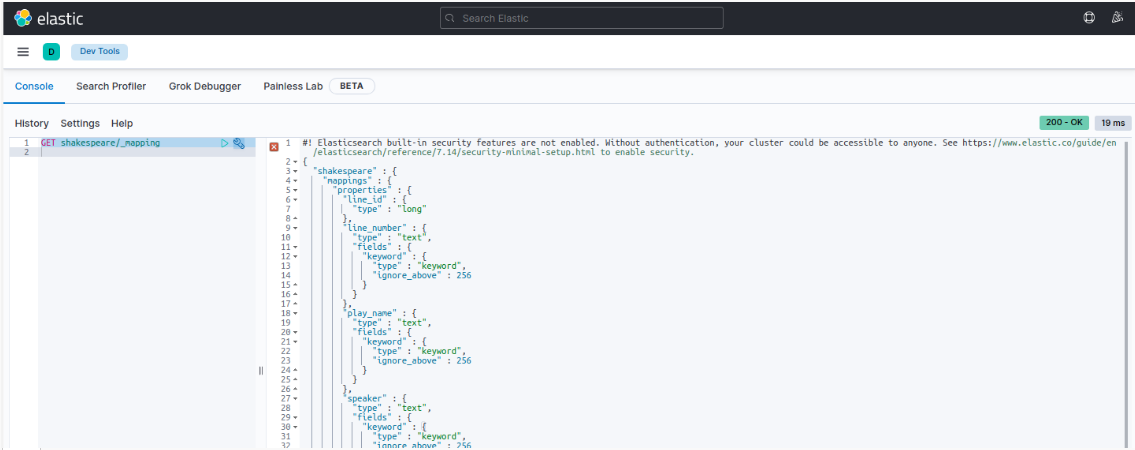1135x450 pixels.
Task: Open console History
Action: click(32, 124)
